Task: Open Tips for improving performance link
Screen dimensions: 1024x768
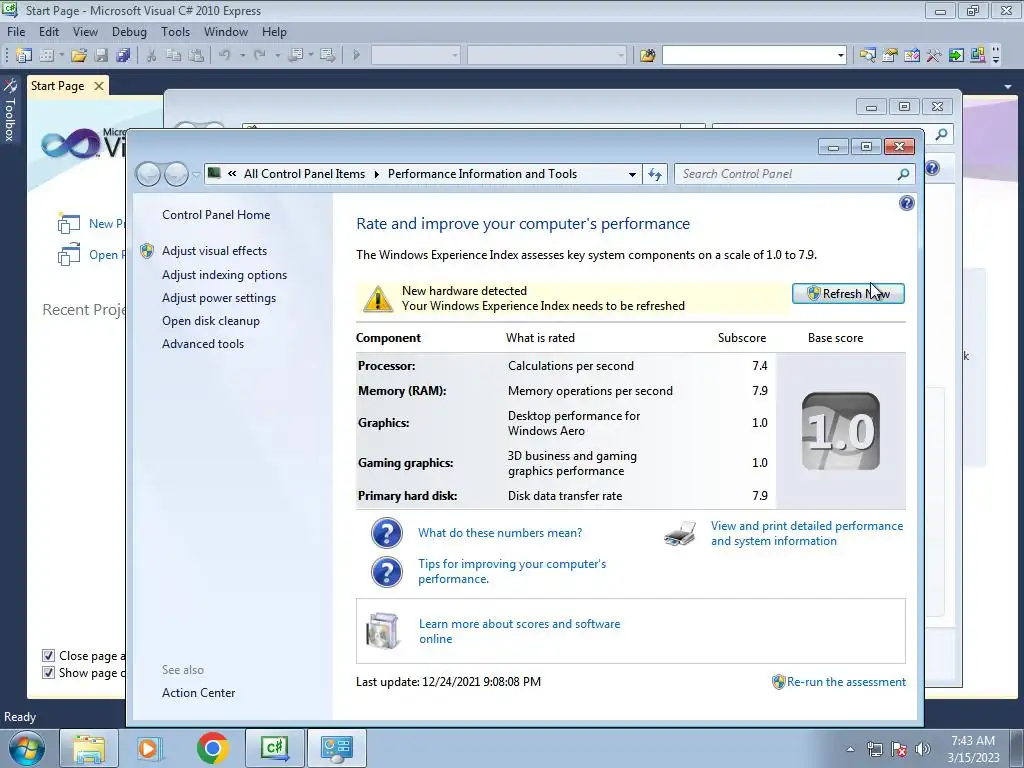Action: point(512,571)
